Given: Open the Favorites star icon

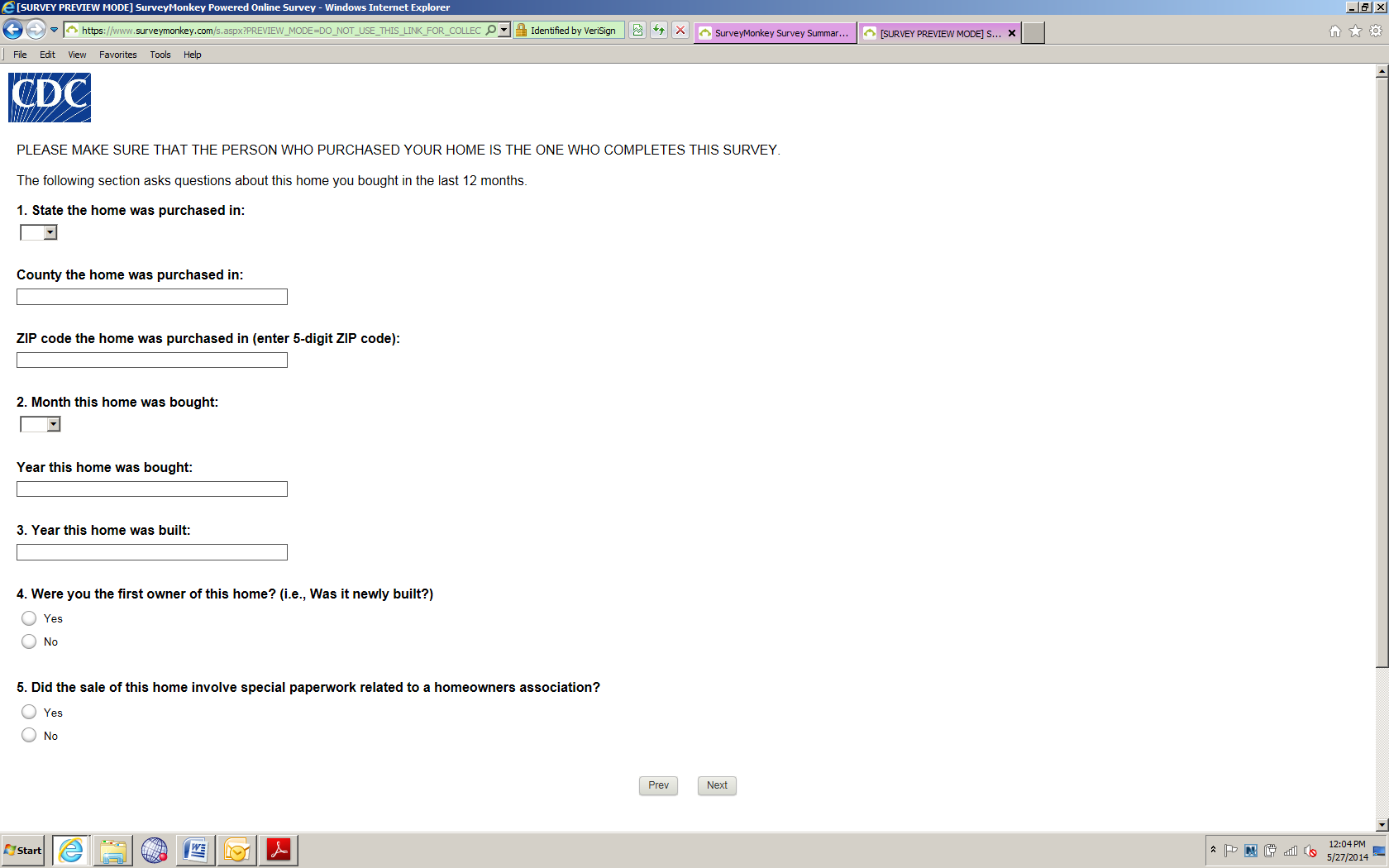Looking at the screenshot, I should click(1355, 31).
